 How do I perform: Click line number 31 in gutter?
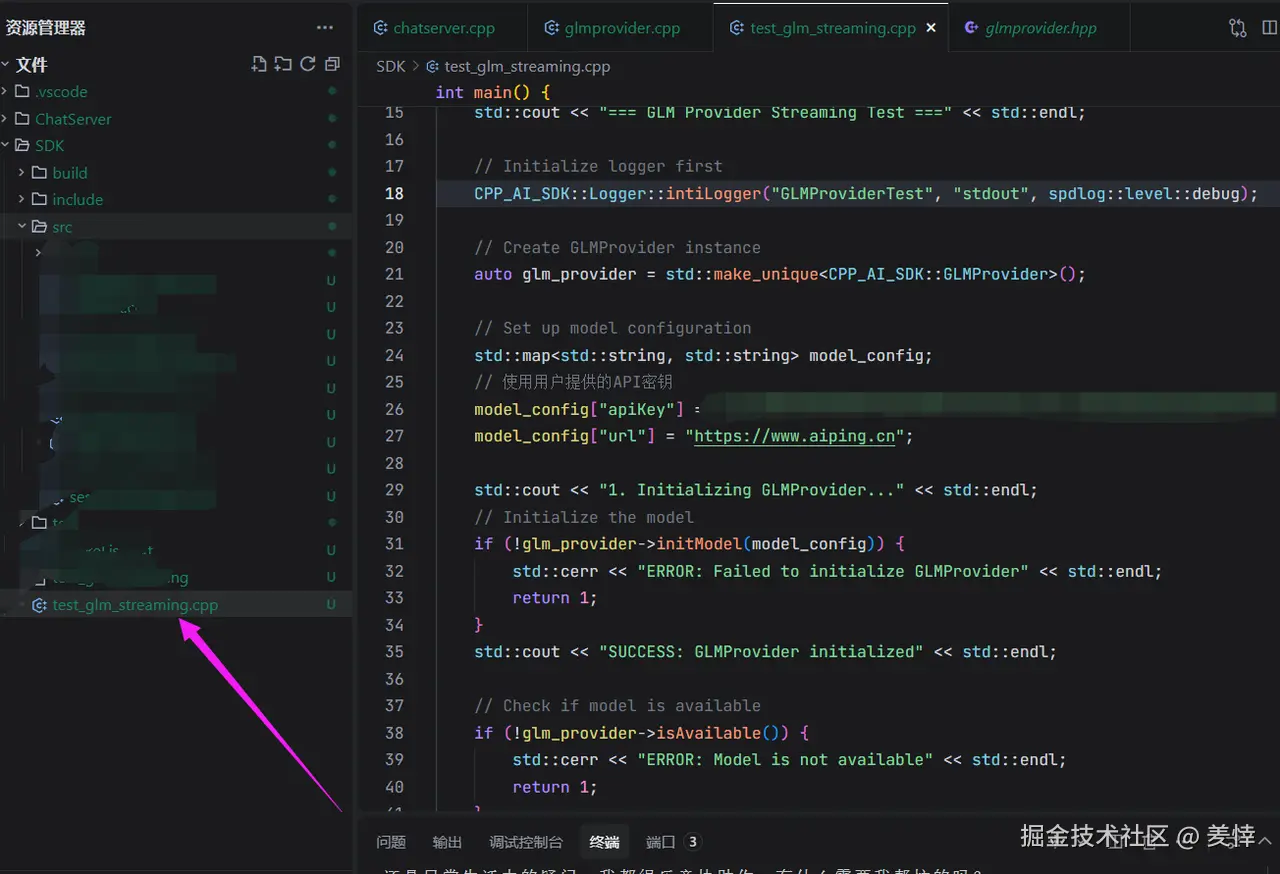(394, 544)
